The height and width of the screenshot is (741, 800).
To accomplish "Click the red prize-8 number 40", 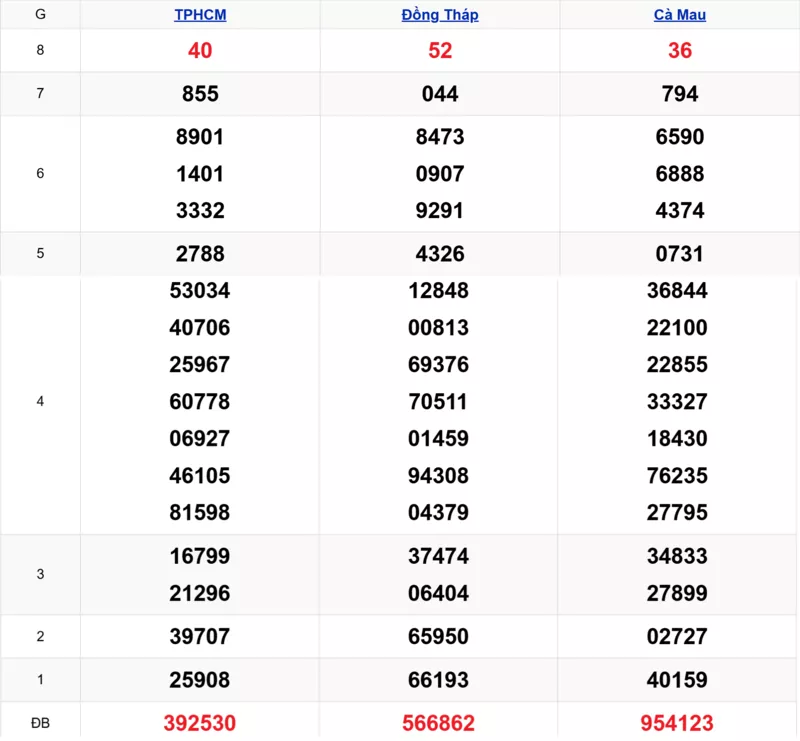I will pos(200,51).
